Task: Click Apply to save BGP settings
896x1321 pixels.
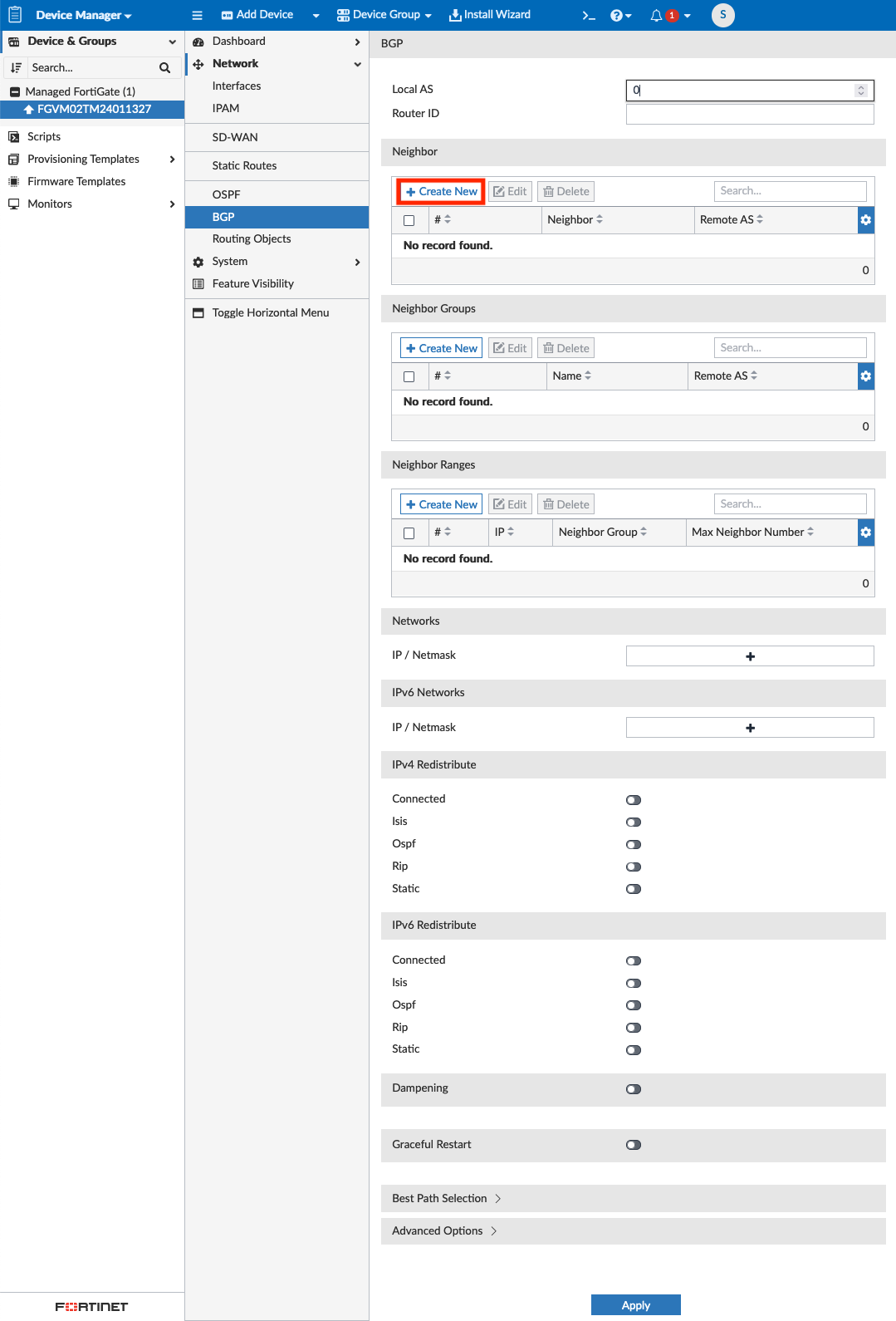Action: click(636, 1305)
